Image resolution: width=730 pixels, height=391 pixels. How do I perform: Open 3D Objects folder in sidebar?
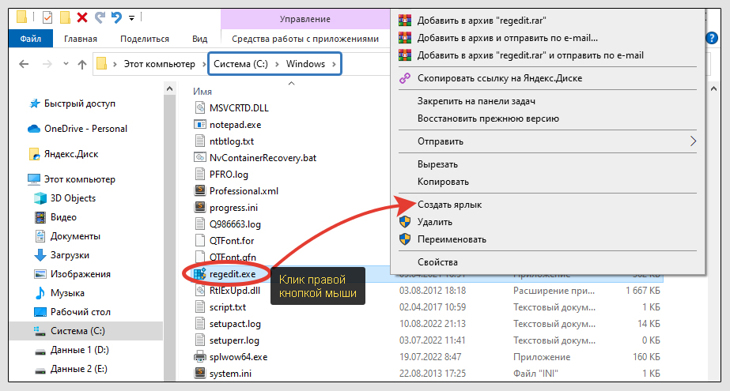point(73,198)
